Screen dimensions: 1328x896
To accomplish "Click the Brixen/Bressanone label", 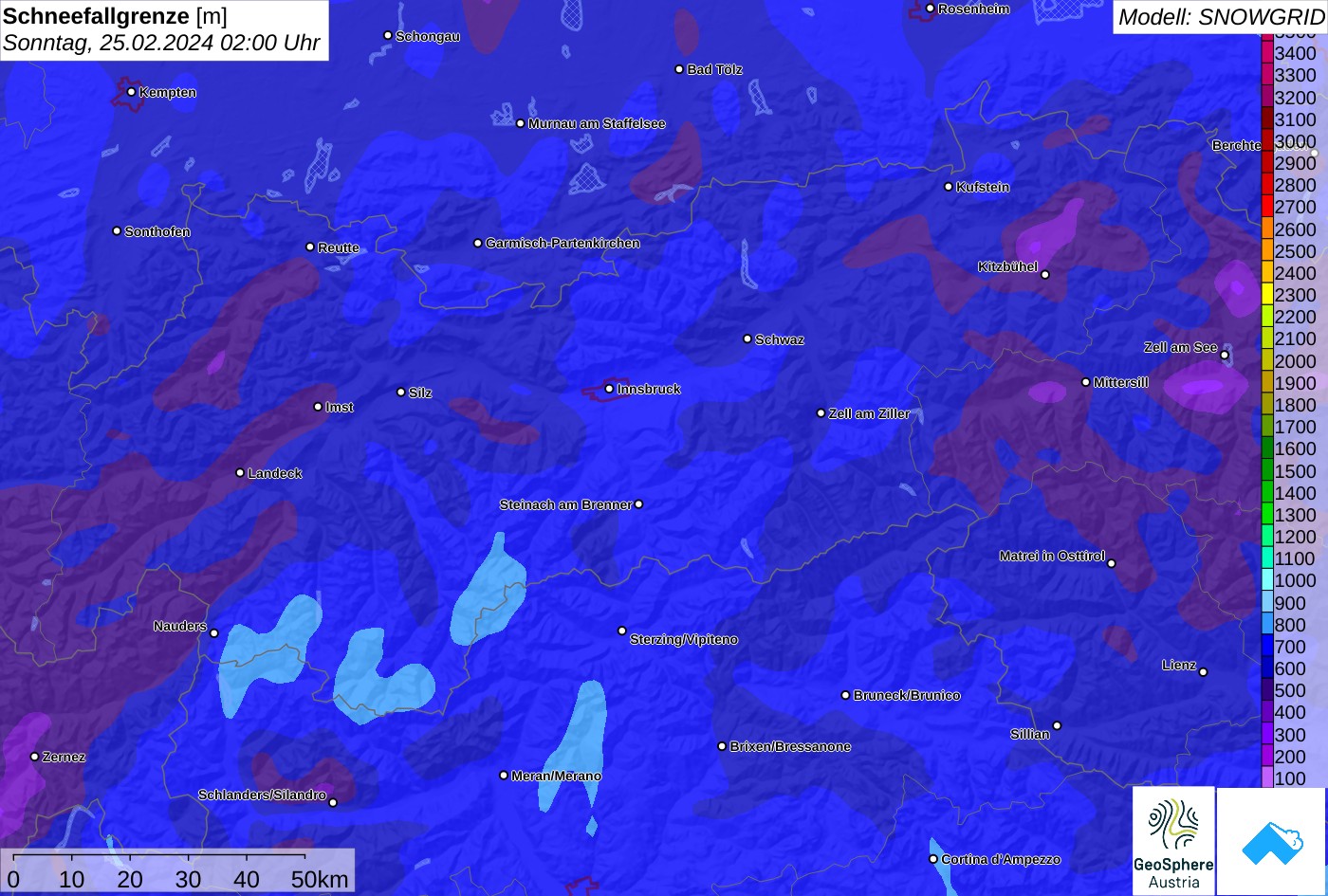I will [x=790, y=747].
